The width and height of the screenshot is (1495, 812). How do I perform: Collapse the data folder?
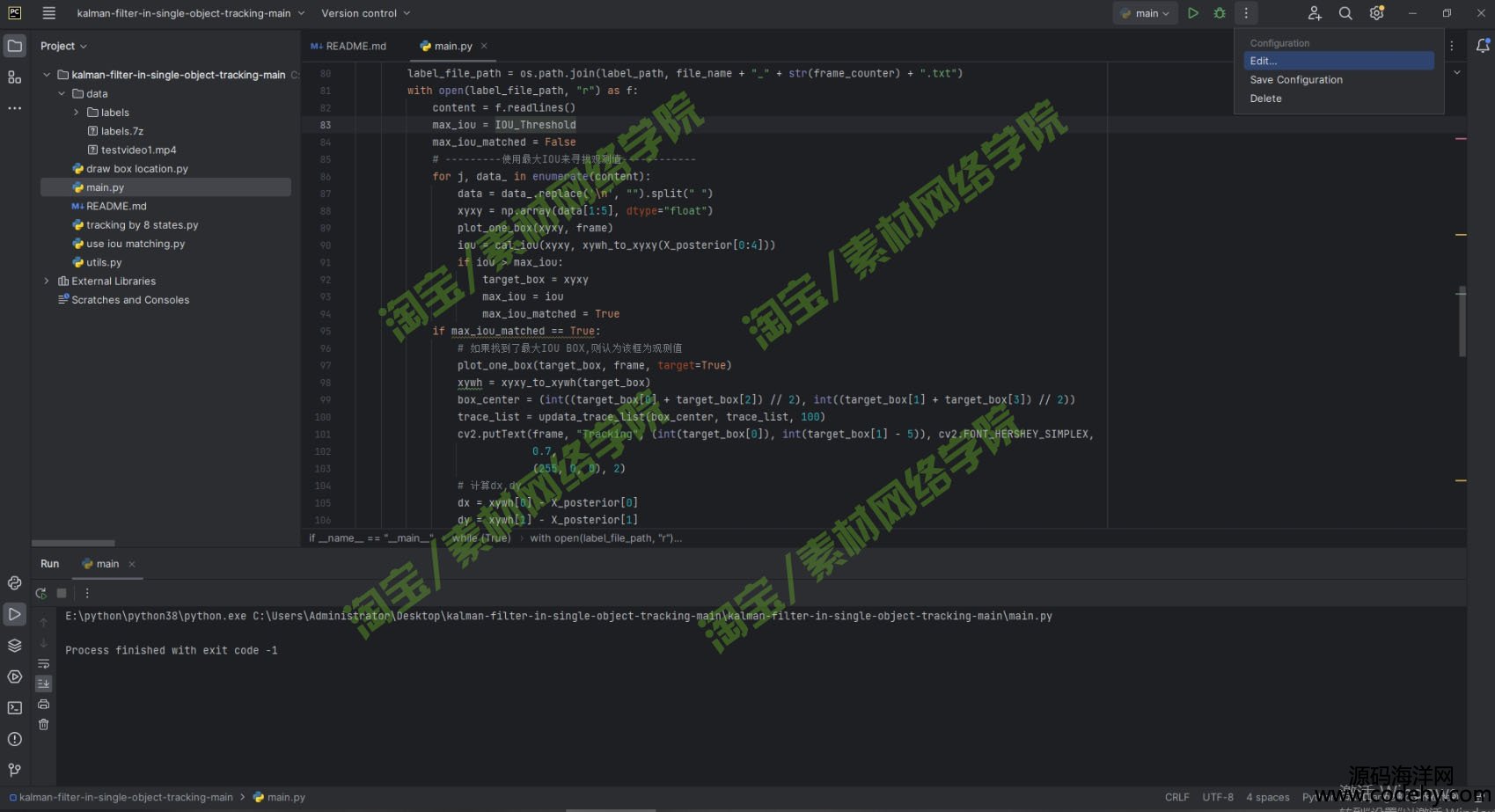pyautogui.click(x=62, y=93)
